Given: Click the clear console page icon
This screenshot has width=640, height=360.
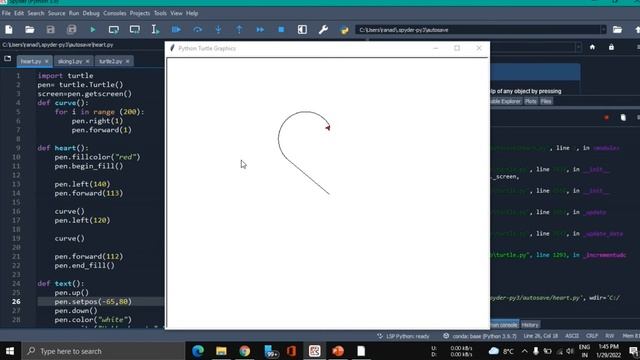Looking at the screenshot, I should (x=623, y=118).
